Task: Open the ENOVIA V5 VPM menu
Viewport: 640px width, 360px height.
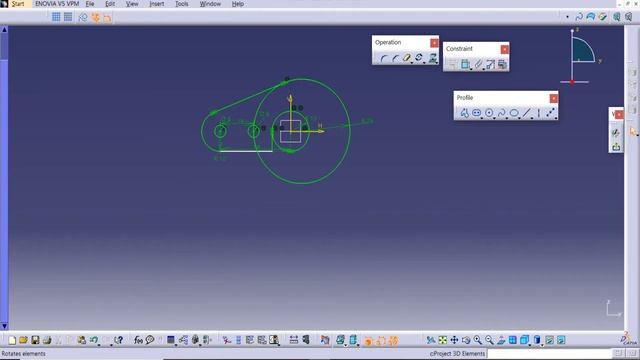Action: tap(57, 4)
